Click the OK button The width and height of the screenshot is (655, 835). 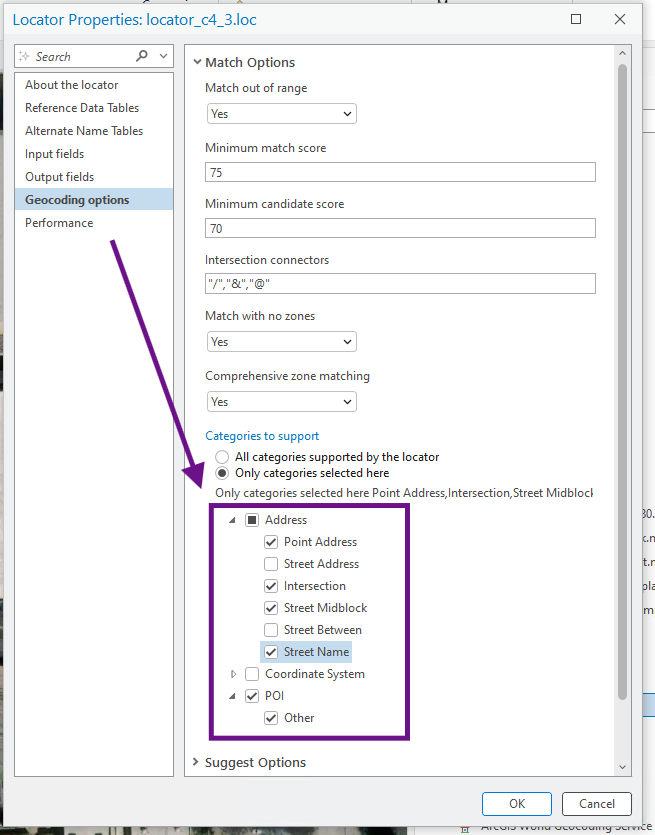point(516,803)
